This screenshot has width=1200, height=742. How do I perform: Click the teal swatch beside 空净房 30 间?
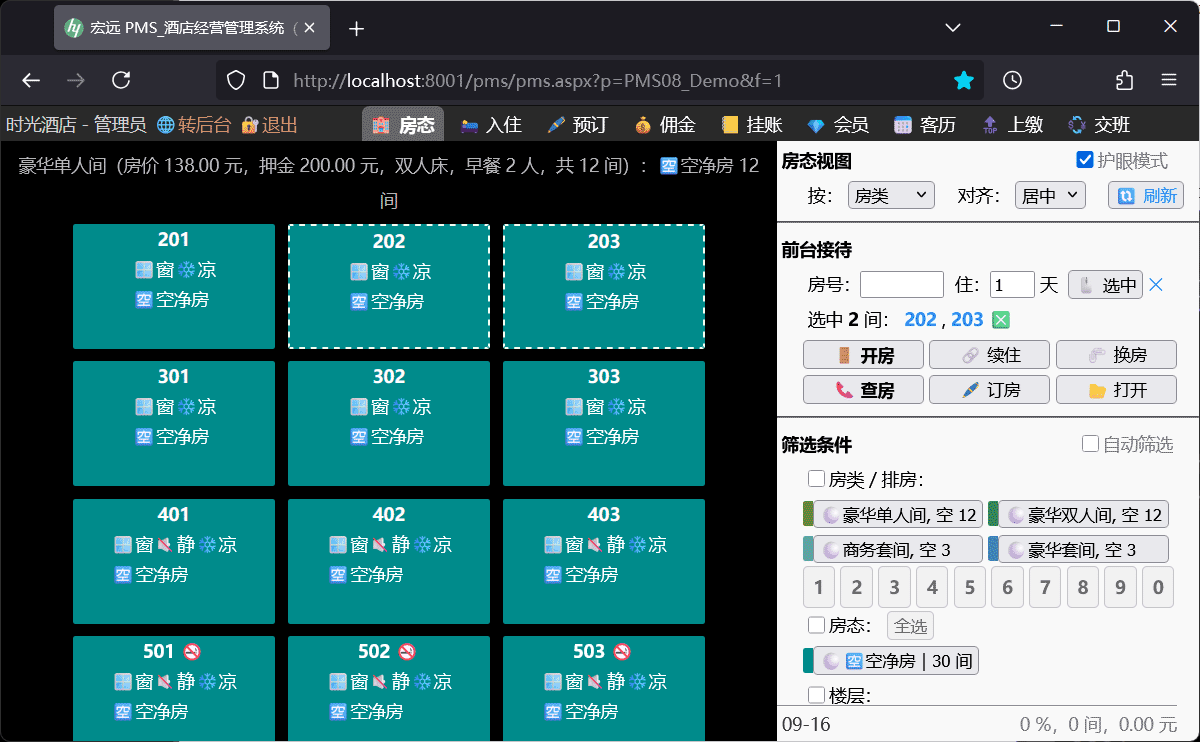pyautogui.click(x=808, y=661)
